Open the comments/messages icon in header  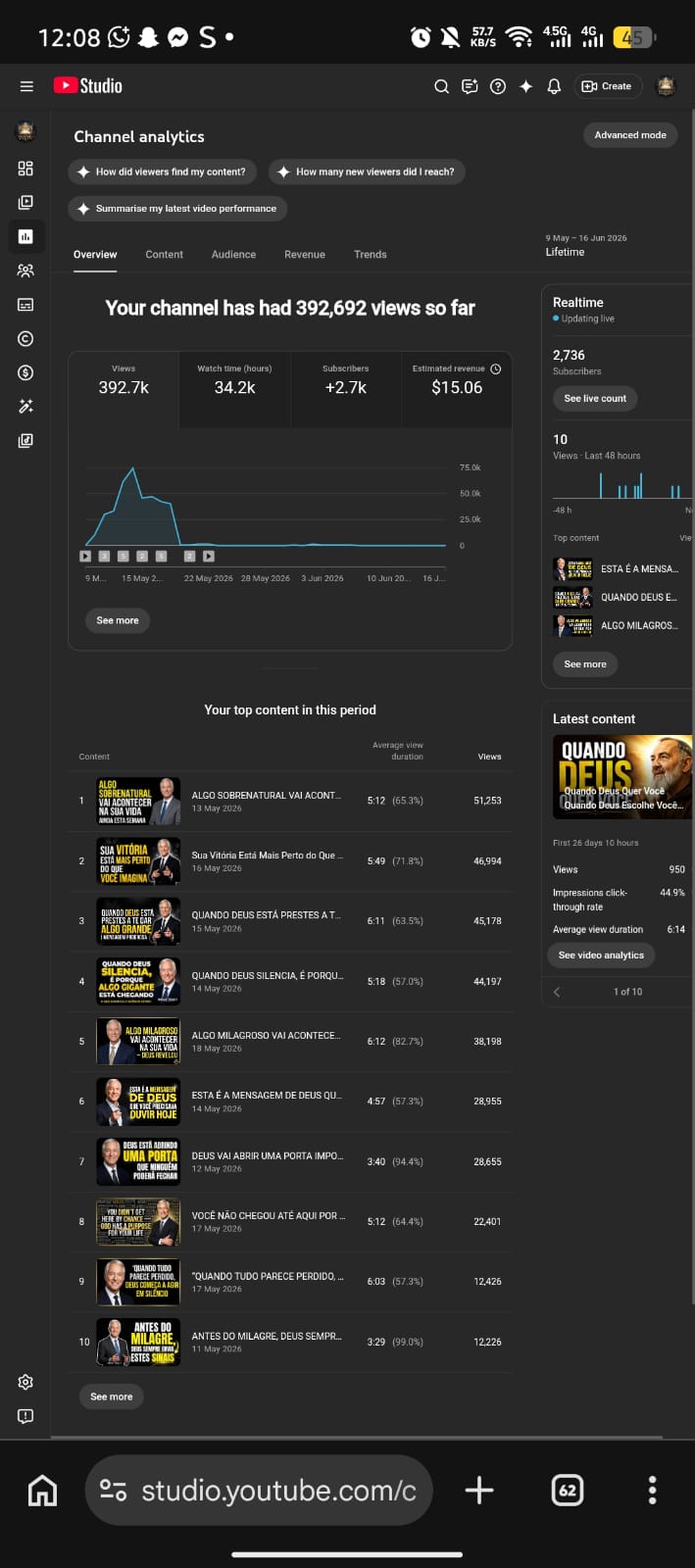470,86
